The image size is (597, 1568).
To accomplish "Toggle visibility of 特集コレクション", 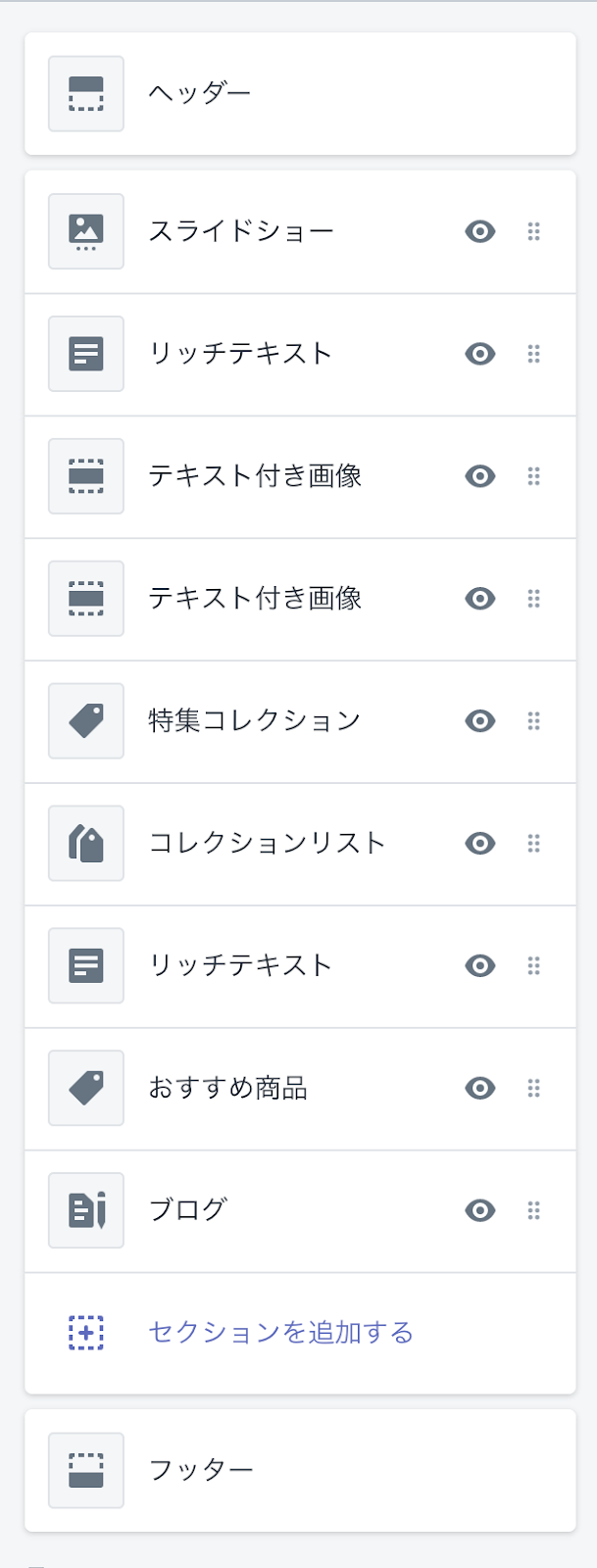I will pyautogui.click(x=480, y=721).
